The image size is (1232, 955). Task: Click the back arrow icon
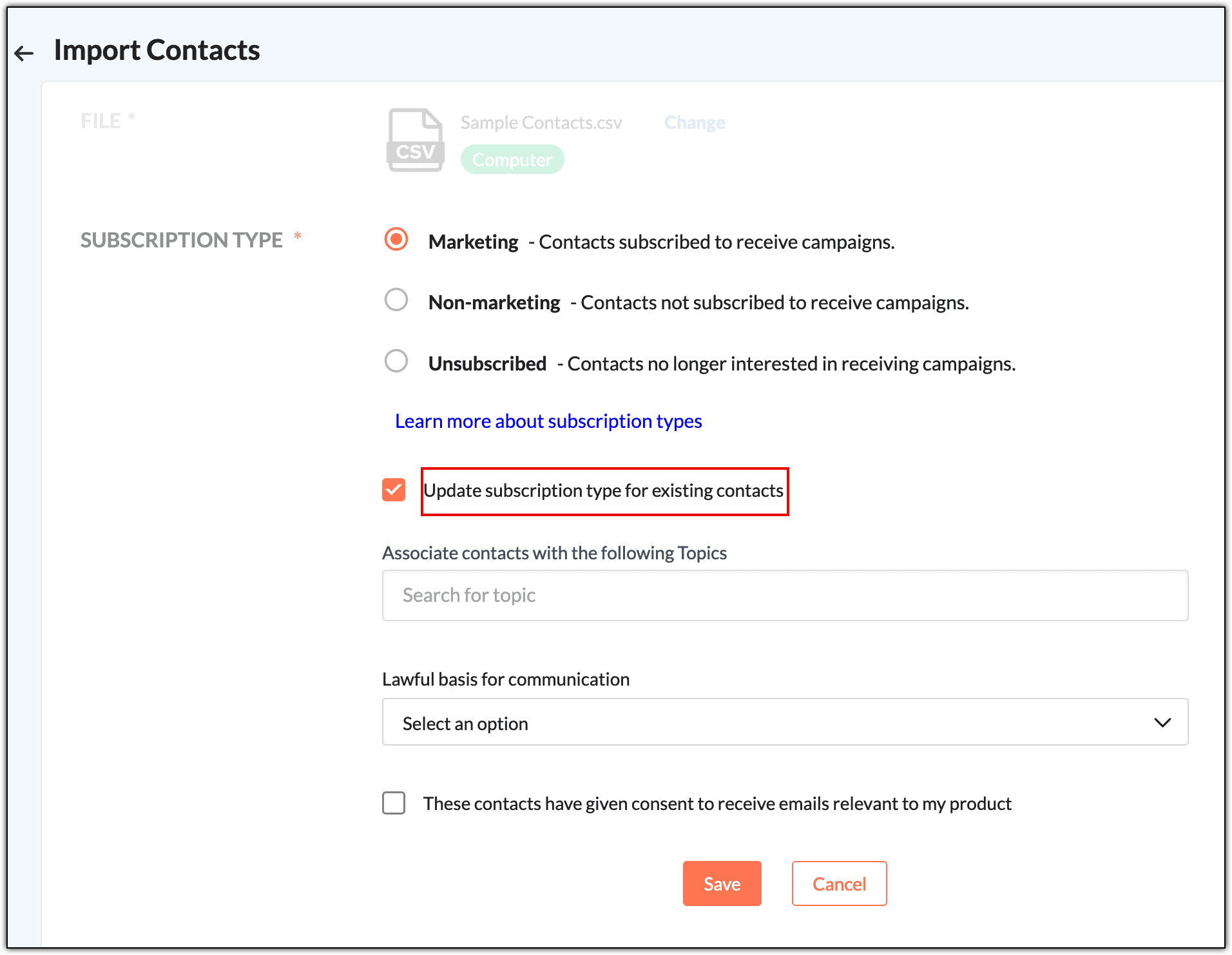point(24,53)
